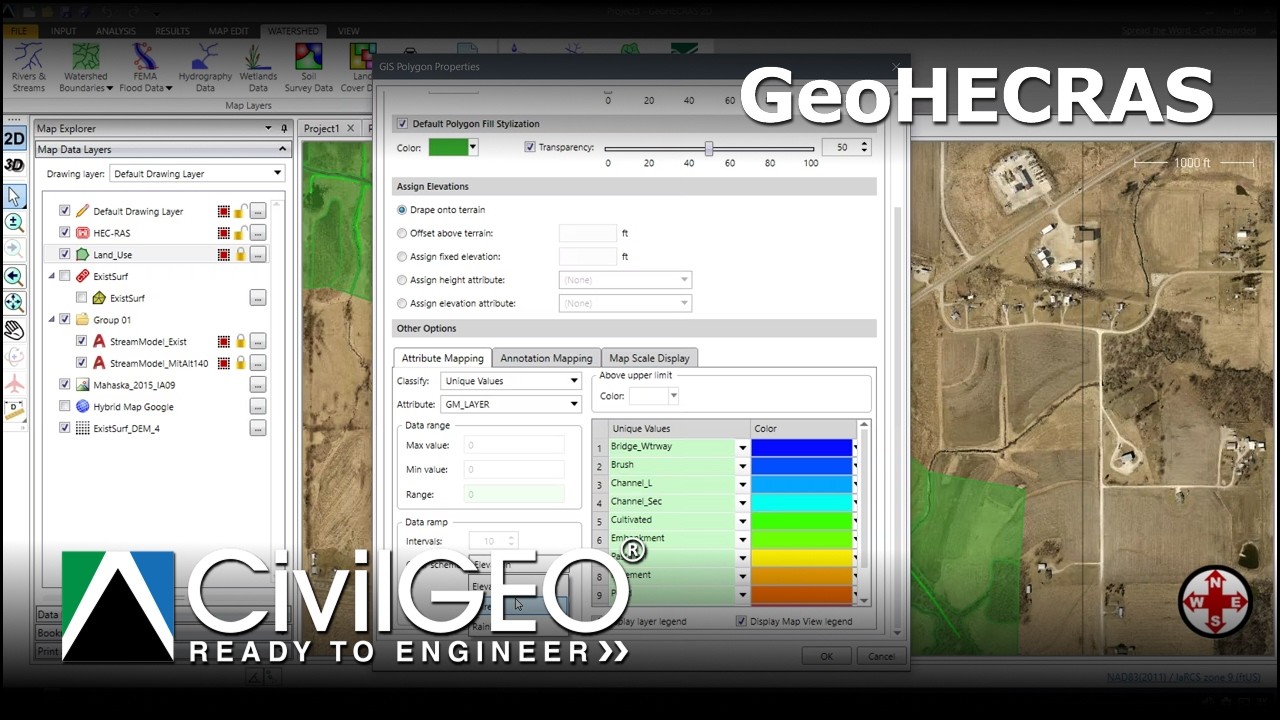Open the Above upper limit Color dropdown
The height and width of the screenshot is (720, 1280).
[673, 396]
